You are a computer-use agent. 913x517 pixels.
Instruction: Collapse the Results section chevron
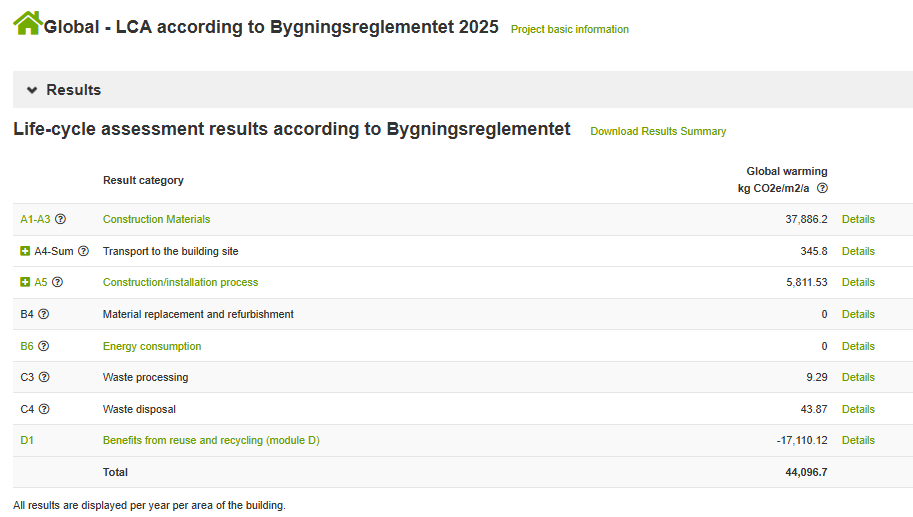[32, 90]
